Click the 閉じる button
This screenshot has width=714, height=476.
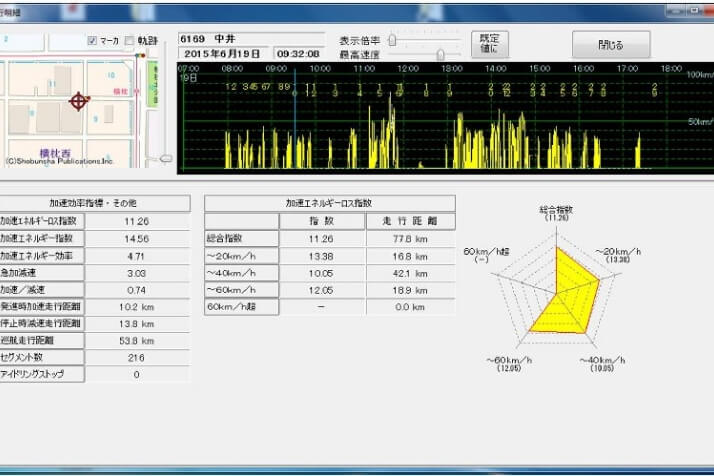tap(611, 45)
